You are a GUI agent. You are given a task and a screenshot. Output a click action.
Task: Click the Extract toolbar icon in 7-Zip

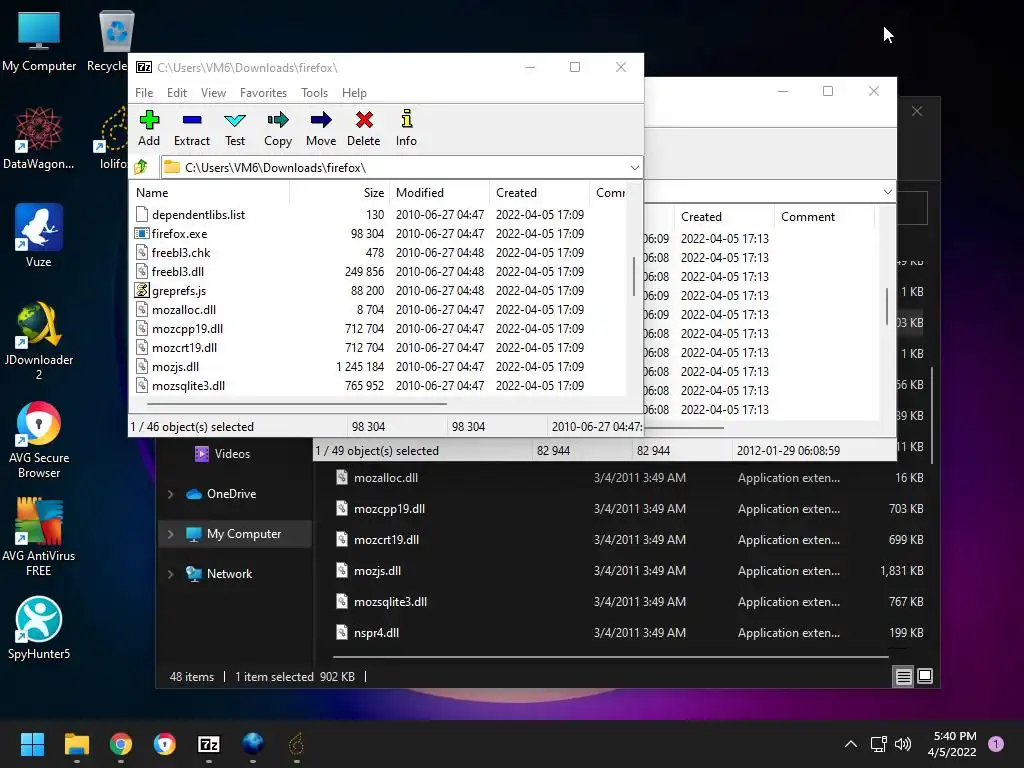(x=192, y=128)
